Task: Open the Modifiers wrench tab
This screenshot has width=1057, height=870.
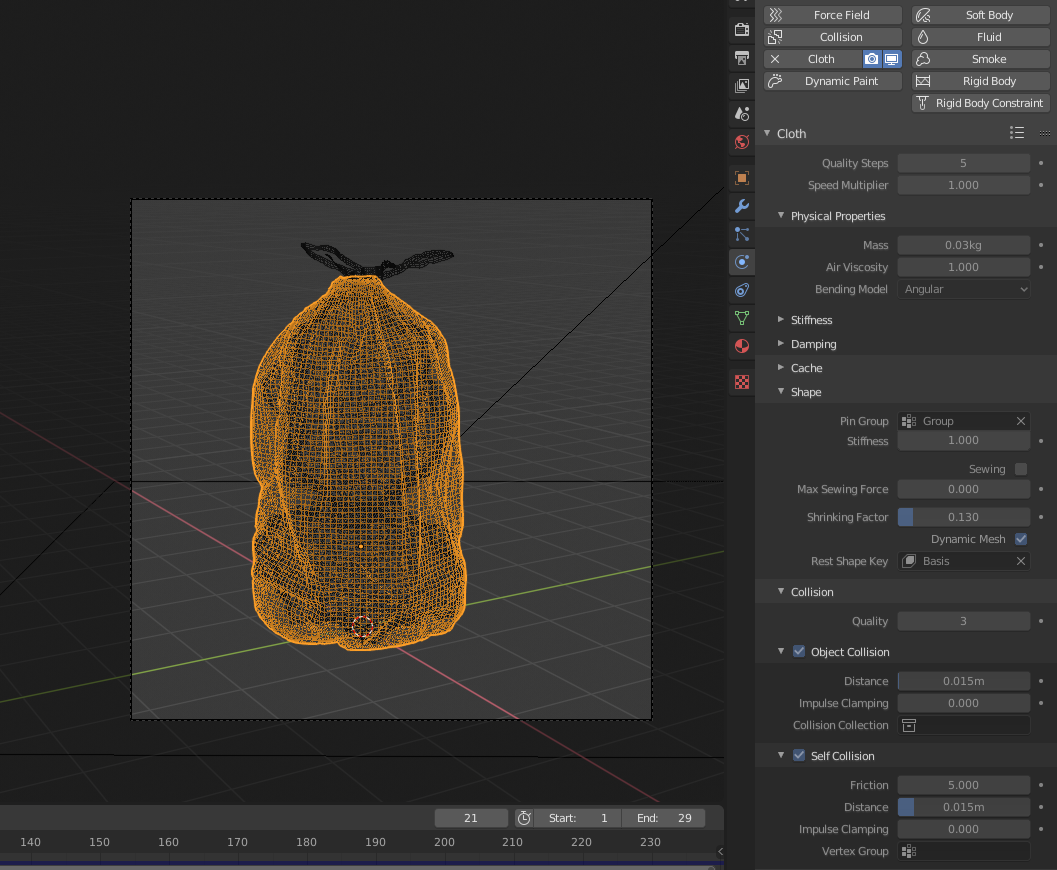Action: click(741, 207)
